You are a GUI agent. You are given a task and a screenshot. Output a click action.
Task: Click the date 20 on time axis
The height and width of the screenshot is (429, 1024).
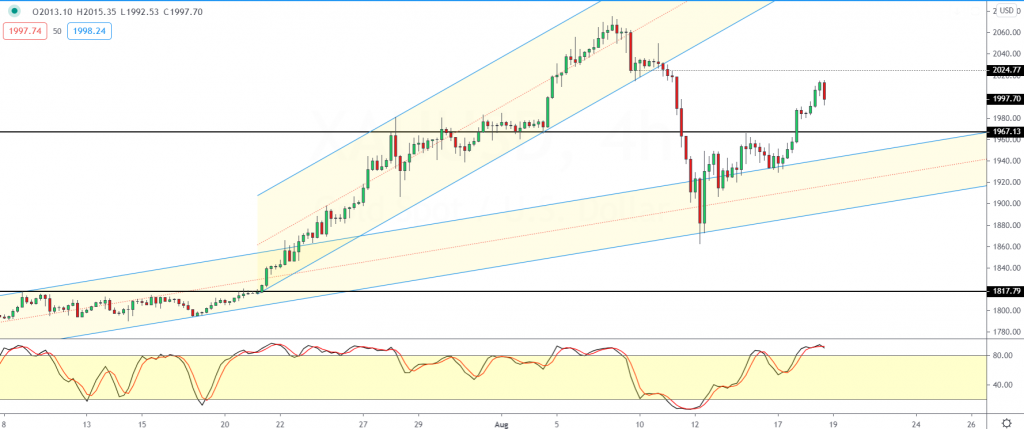(225, 422)
